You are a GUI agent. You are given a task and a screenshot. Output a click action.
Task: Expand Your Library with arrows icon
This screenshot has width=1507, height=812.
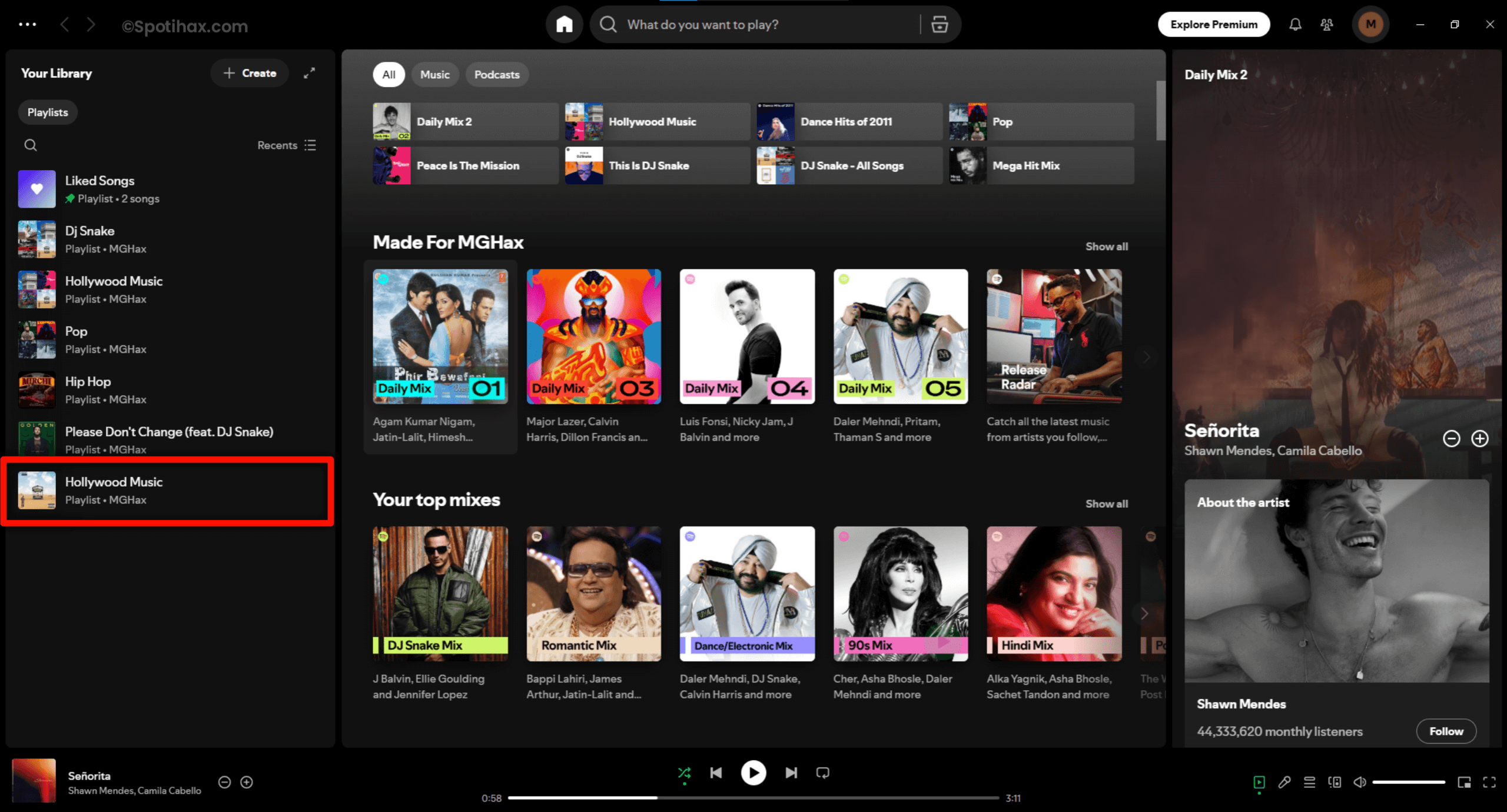tap(309, 73)
